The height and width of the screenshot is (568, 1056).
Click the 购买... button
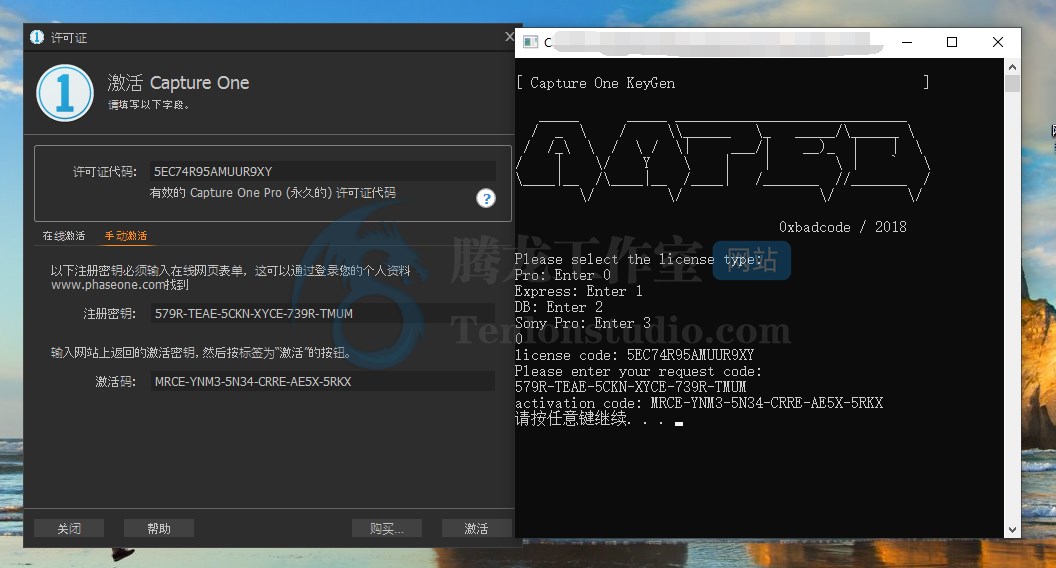tap(387, 528)
